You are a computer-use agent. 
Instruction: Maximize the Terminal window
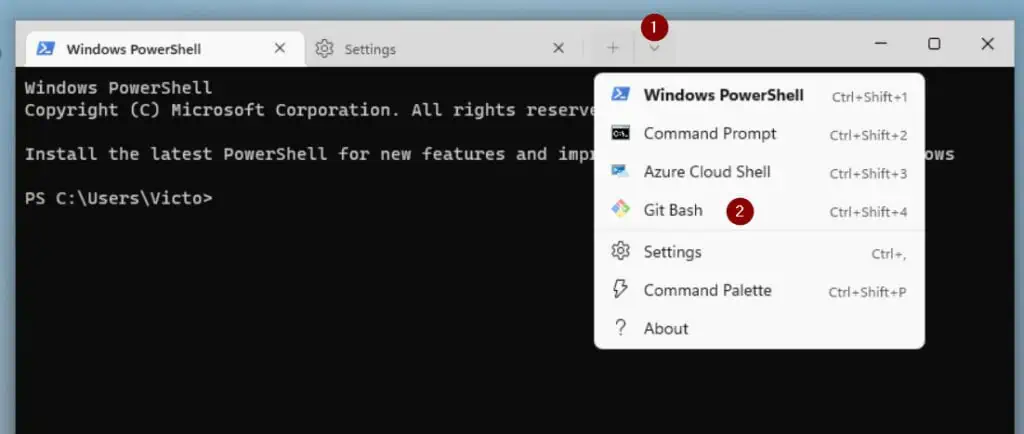click(934, 44)
